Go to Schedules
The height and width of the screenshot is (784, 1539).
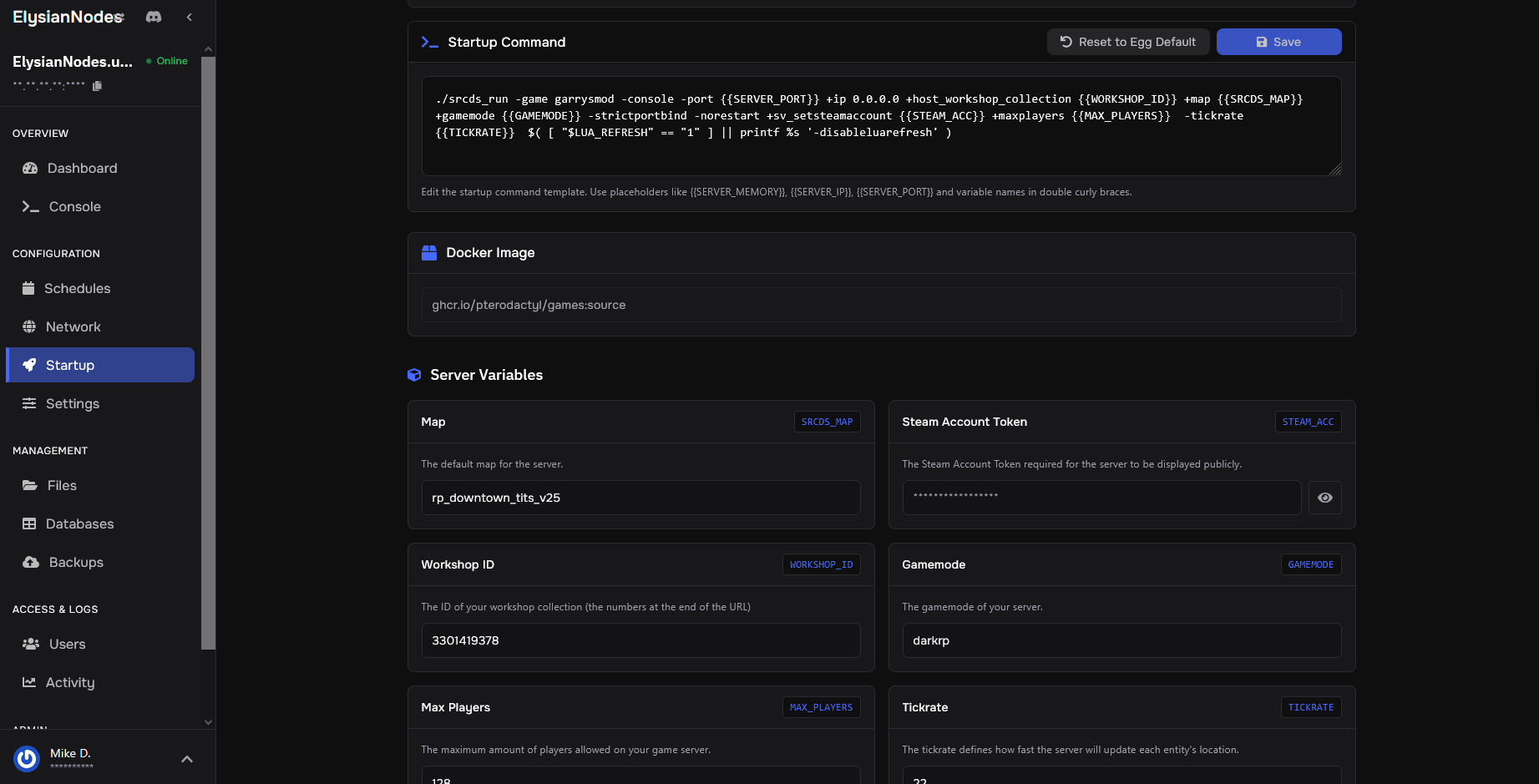[x=100, y=288]
